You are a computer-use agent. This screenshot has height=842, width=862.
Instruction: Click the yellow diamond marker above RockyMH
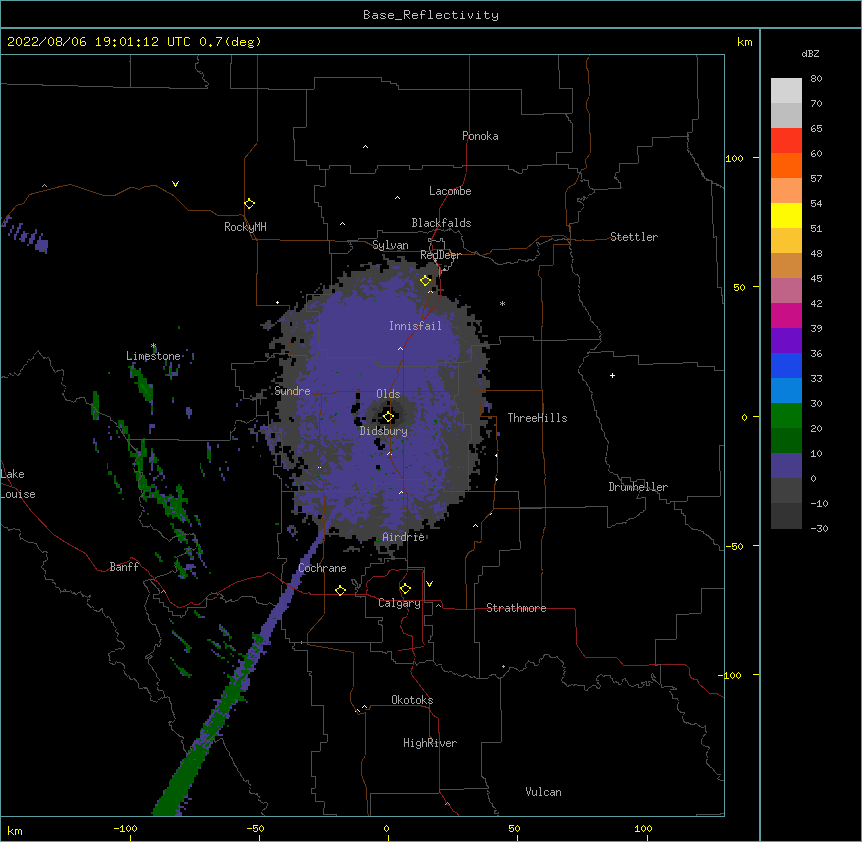[x=250, y=204]
